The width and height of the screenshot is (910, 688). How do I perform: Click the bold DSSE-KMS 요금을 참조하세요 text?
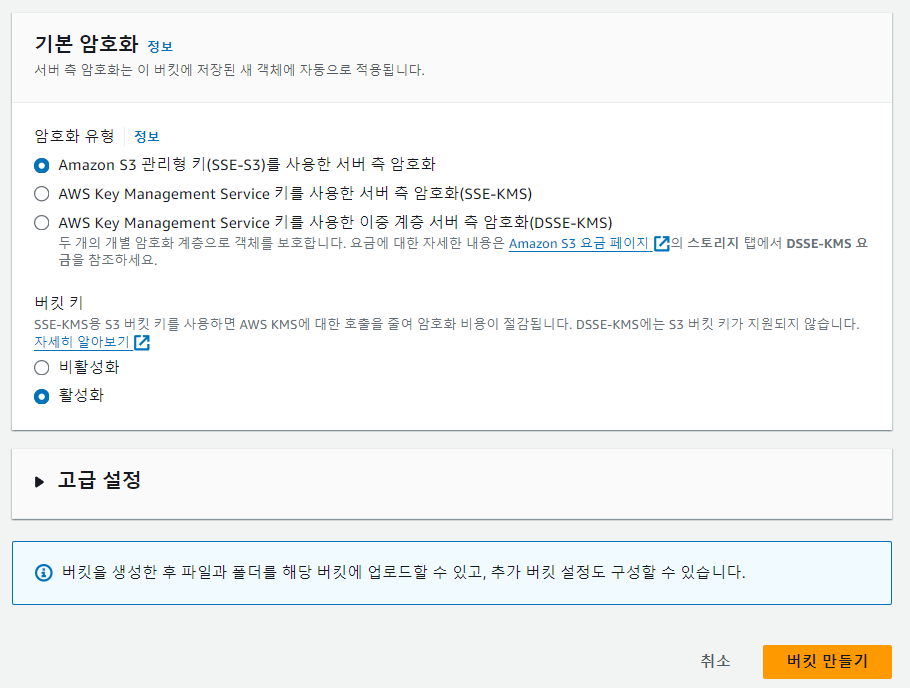pos(826,243)
